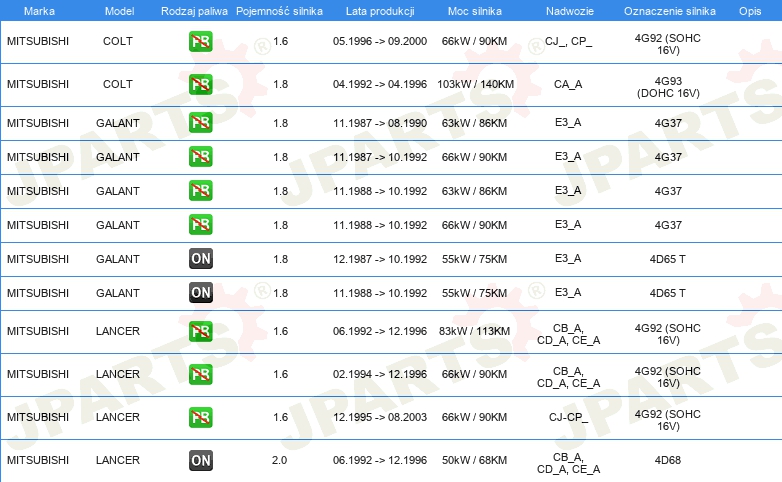Click the petrol fuel icon for COLT 1.8 140KM
This screenshot has height=482, width=782.
[200, 84]
